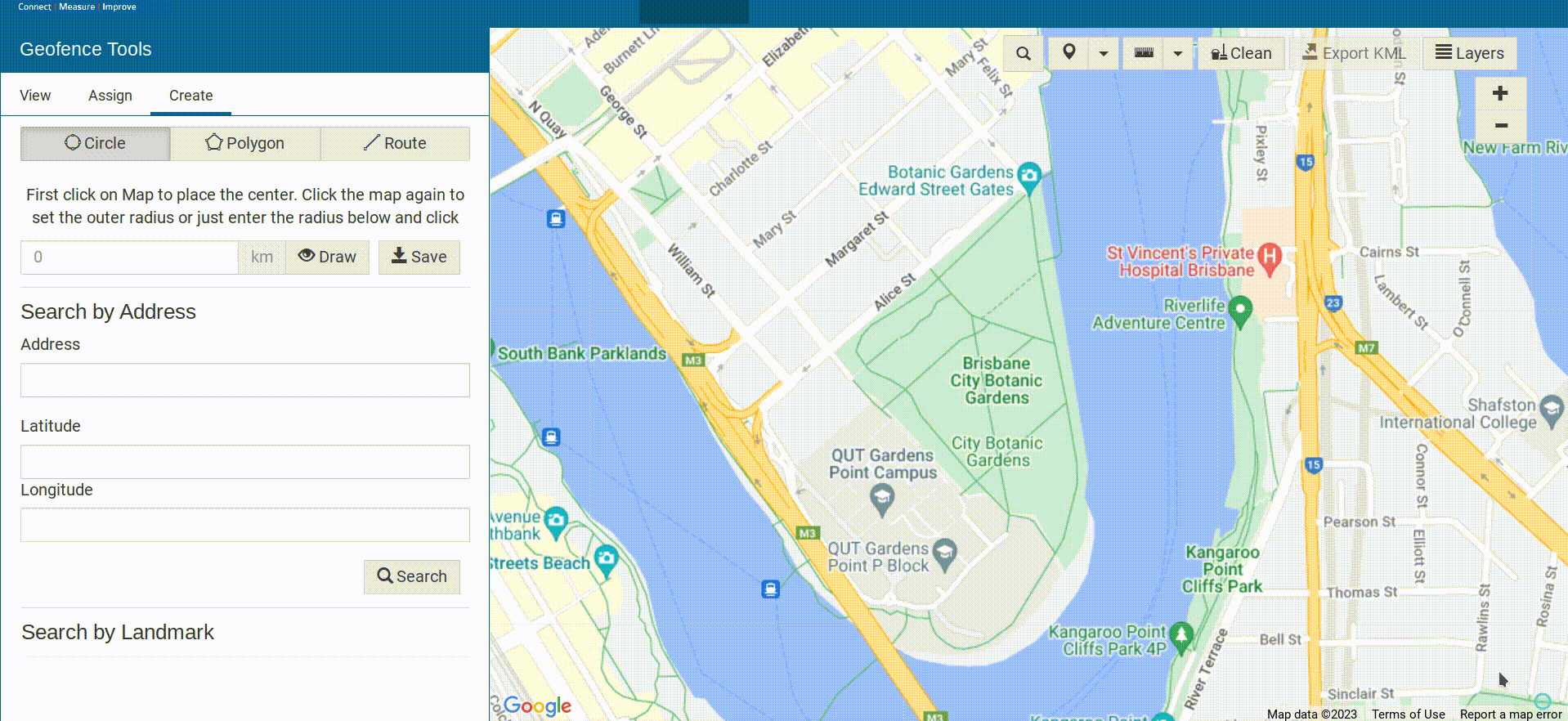Open the marker tool dropdown arrow
Image resolution: width=1568 pixels, height=721 pixels.
click(x=1103, y=54)
